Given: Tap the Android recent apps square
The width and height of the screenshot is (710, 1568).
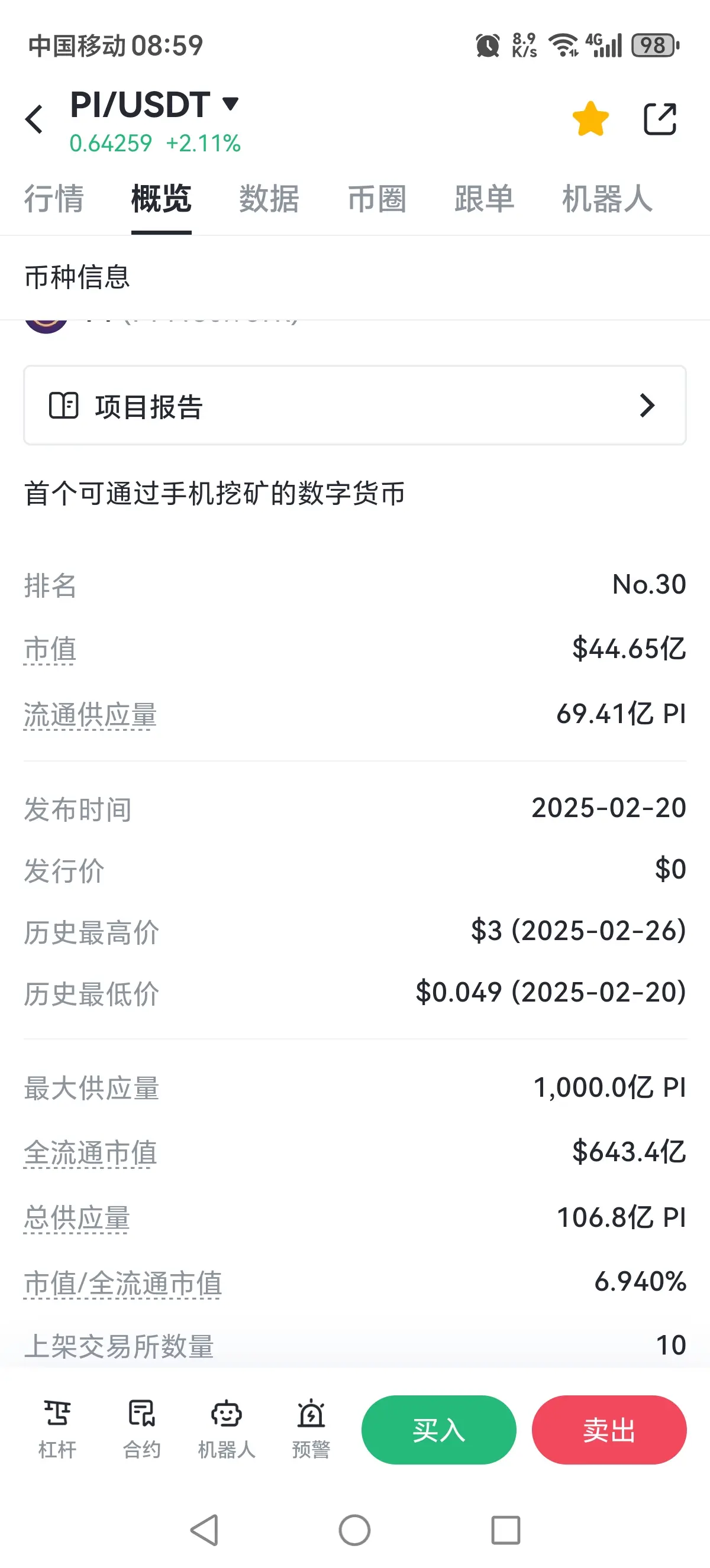Looking at the screenshot, I should [x=505, y=1530].
